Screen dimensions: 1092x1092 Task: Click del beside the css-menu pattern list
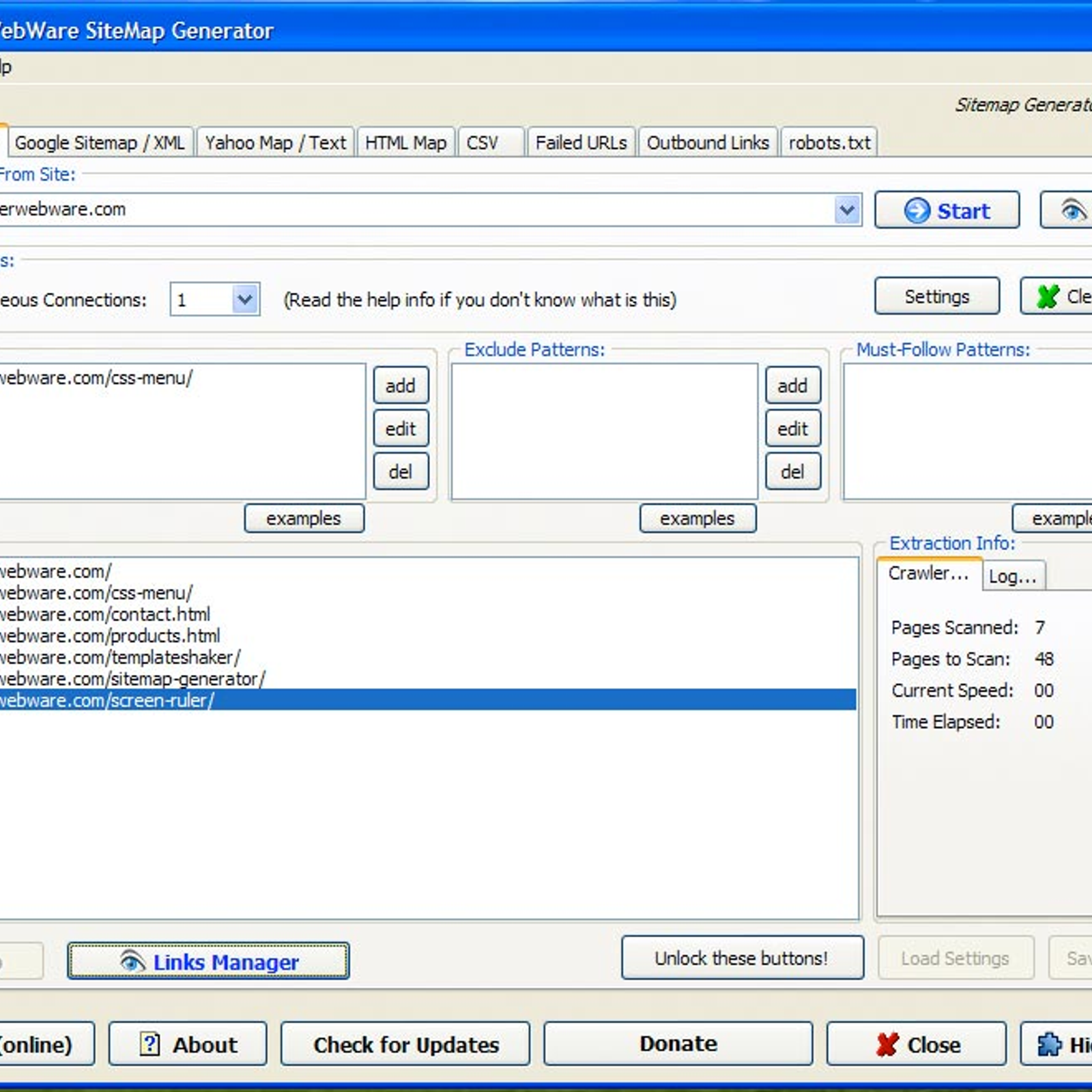(x=401, y=472)
